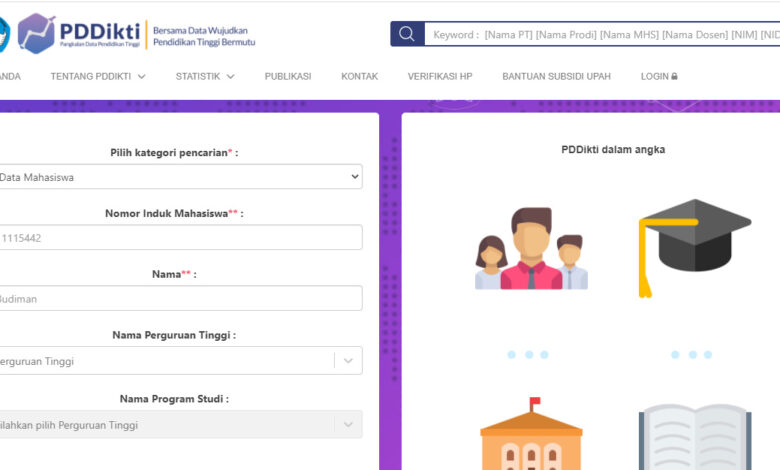This screenshot has width=780, height=470.
Task: Expand the STATISTIK menu
Action: pos(204,77)
